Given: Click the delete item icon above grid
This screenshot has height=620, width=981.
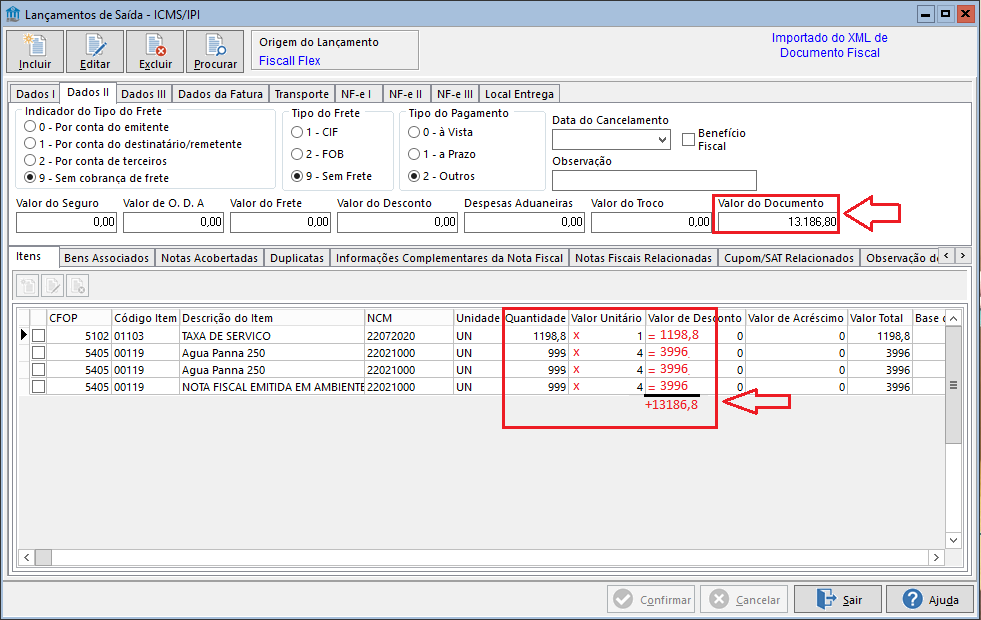Looking at the screenshot, I should coord(78,286).
